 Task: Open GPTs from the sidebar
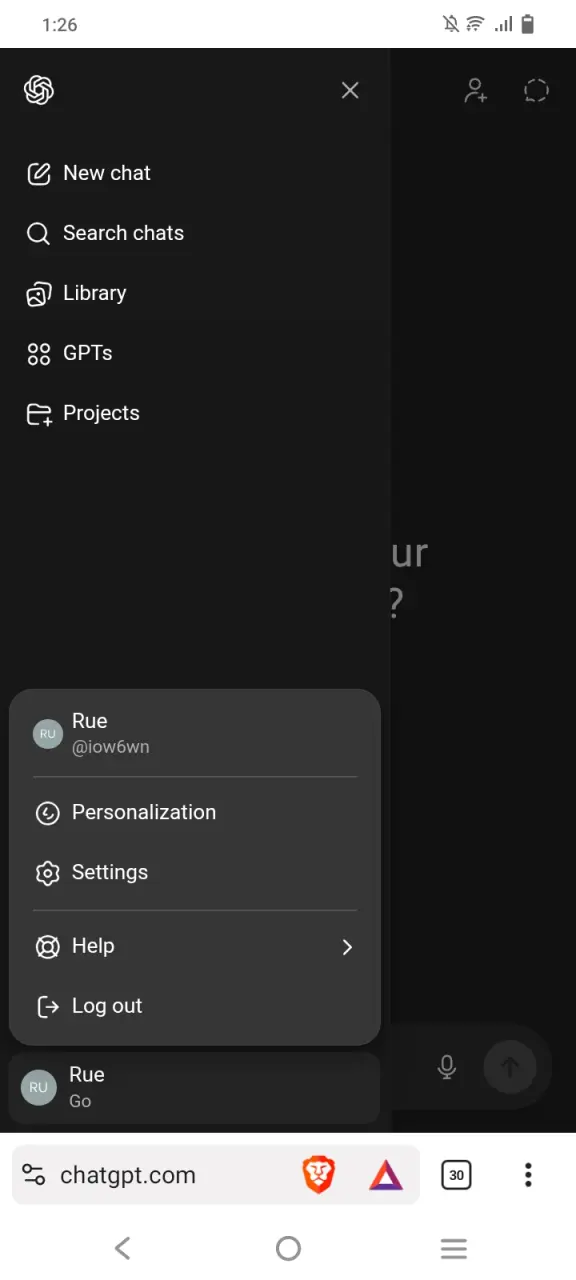tap(195, 353)
